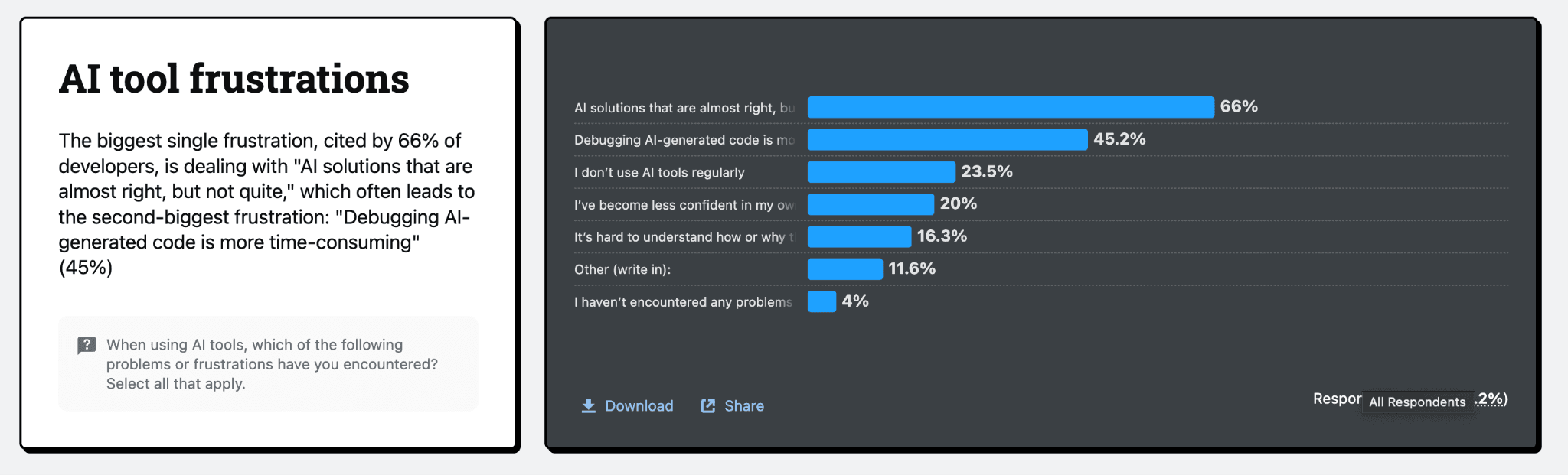Viewport: 1568px width, 475px height.
Task: Click the 23.5% bar for non-regular users
Action: pyautogui.click(x=881, y=172)
